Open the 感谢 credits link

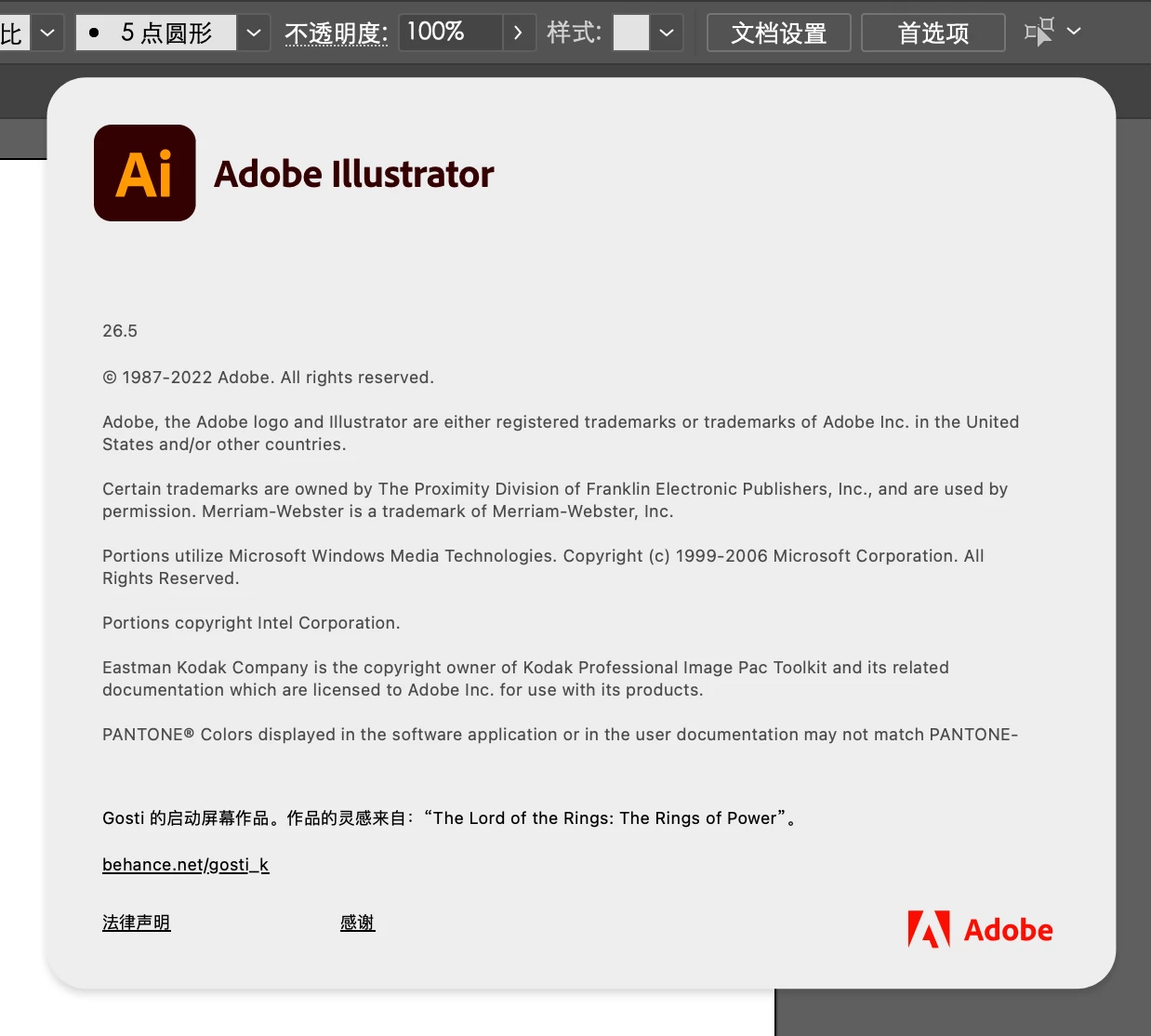(x=357, y=923)
